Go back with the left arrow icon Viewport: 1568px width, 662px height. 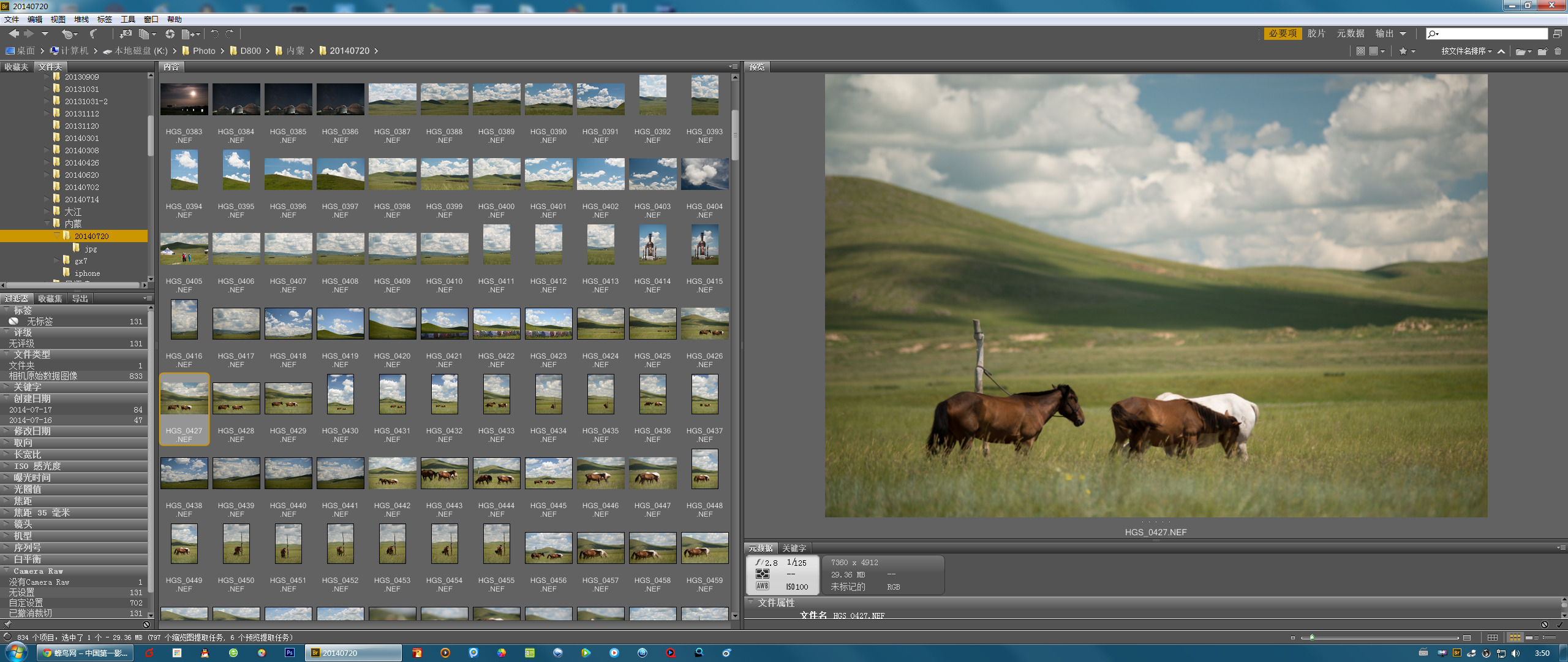click(x=13, y=34)
